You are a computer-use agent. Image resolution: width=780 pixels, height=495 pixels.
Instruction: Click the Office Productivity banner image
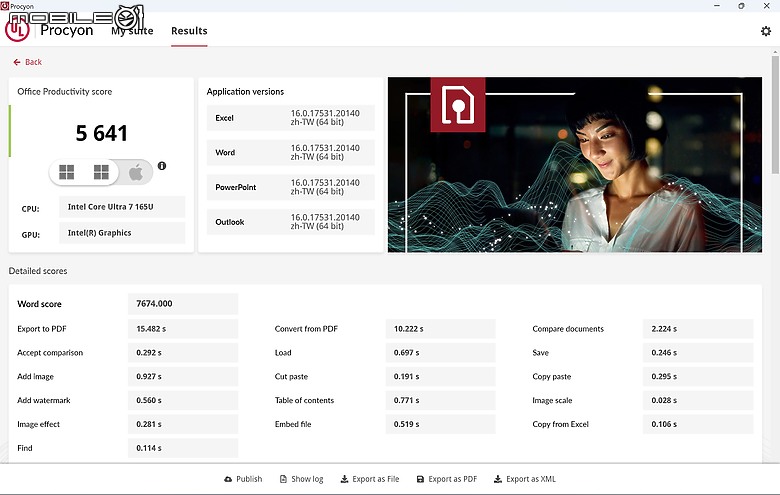(575, 165)
